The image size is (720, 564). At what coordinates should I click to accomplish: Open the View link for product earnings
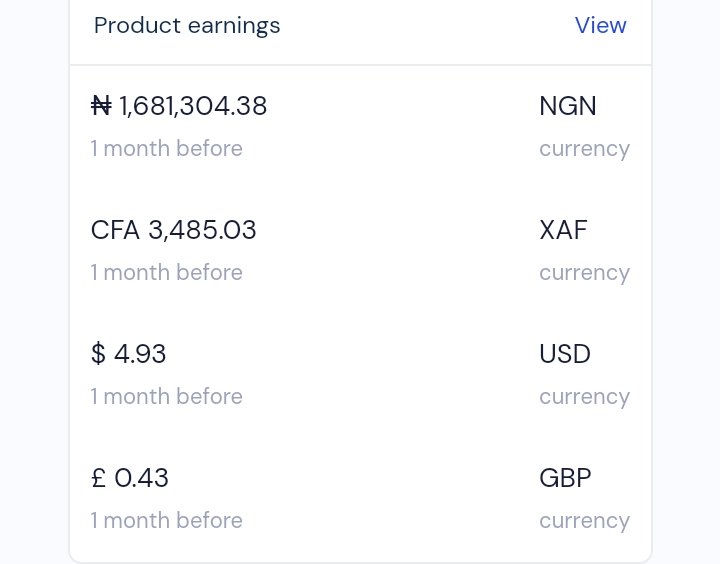(x=601, y=25)
